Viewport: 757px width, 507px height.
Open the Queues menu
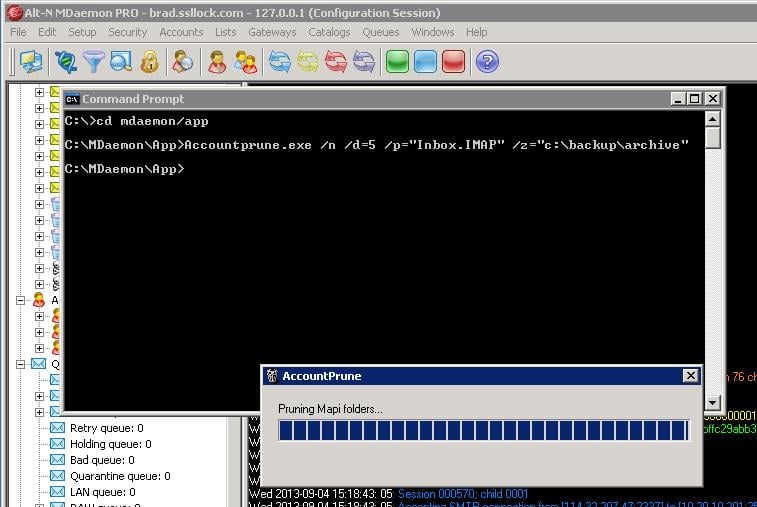[x=380, y=32]
